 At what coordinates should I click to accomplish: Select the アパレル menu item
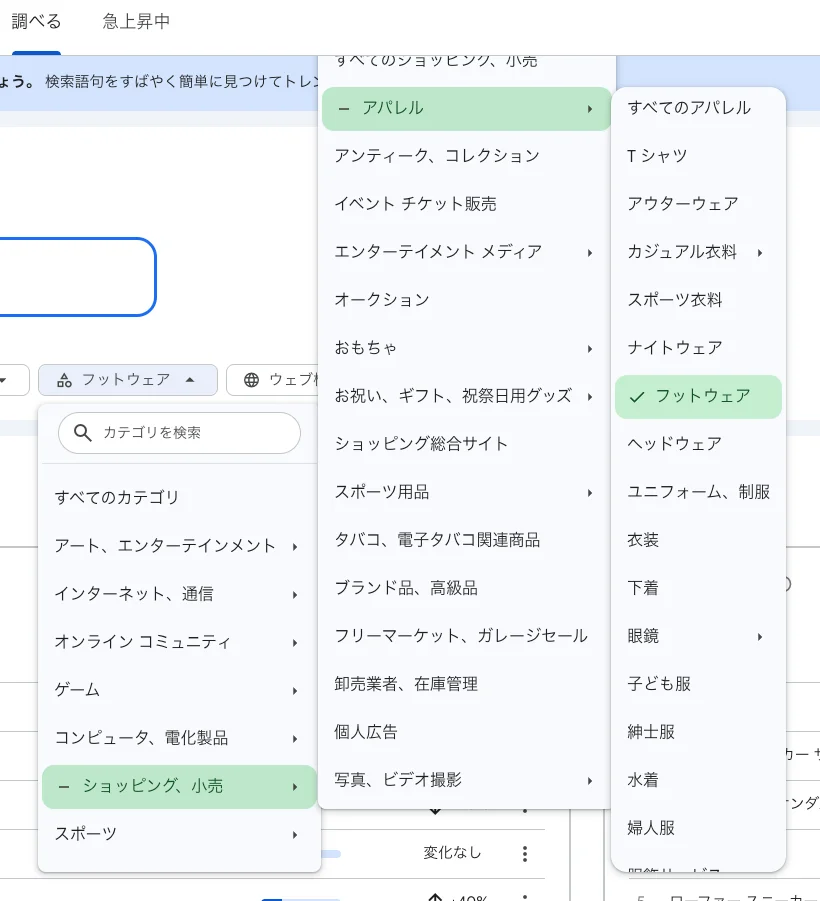pyautogui.click(x=466, y=109)
